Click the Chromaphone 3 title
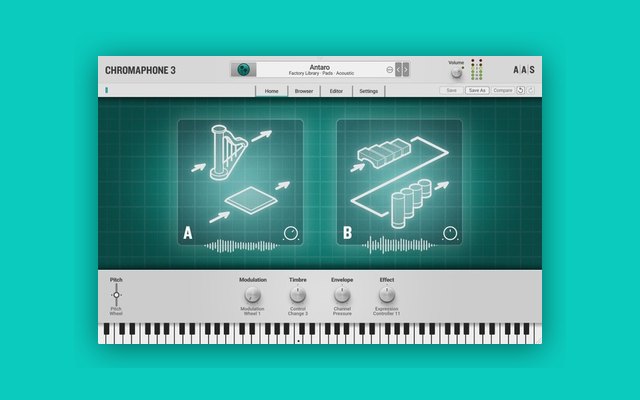 [x=140, y=70]
